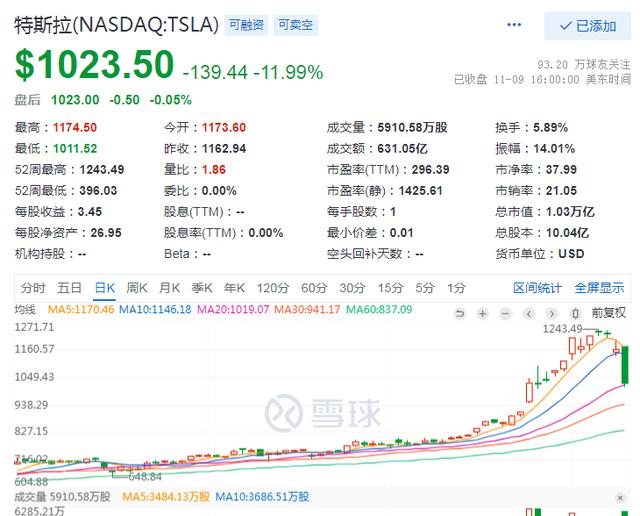The image size is (640, 516).
Task: Click the 均线 indicator label
Action: 25,309
